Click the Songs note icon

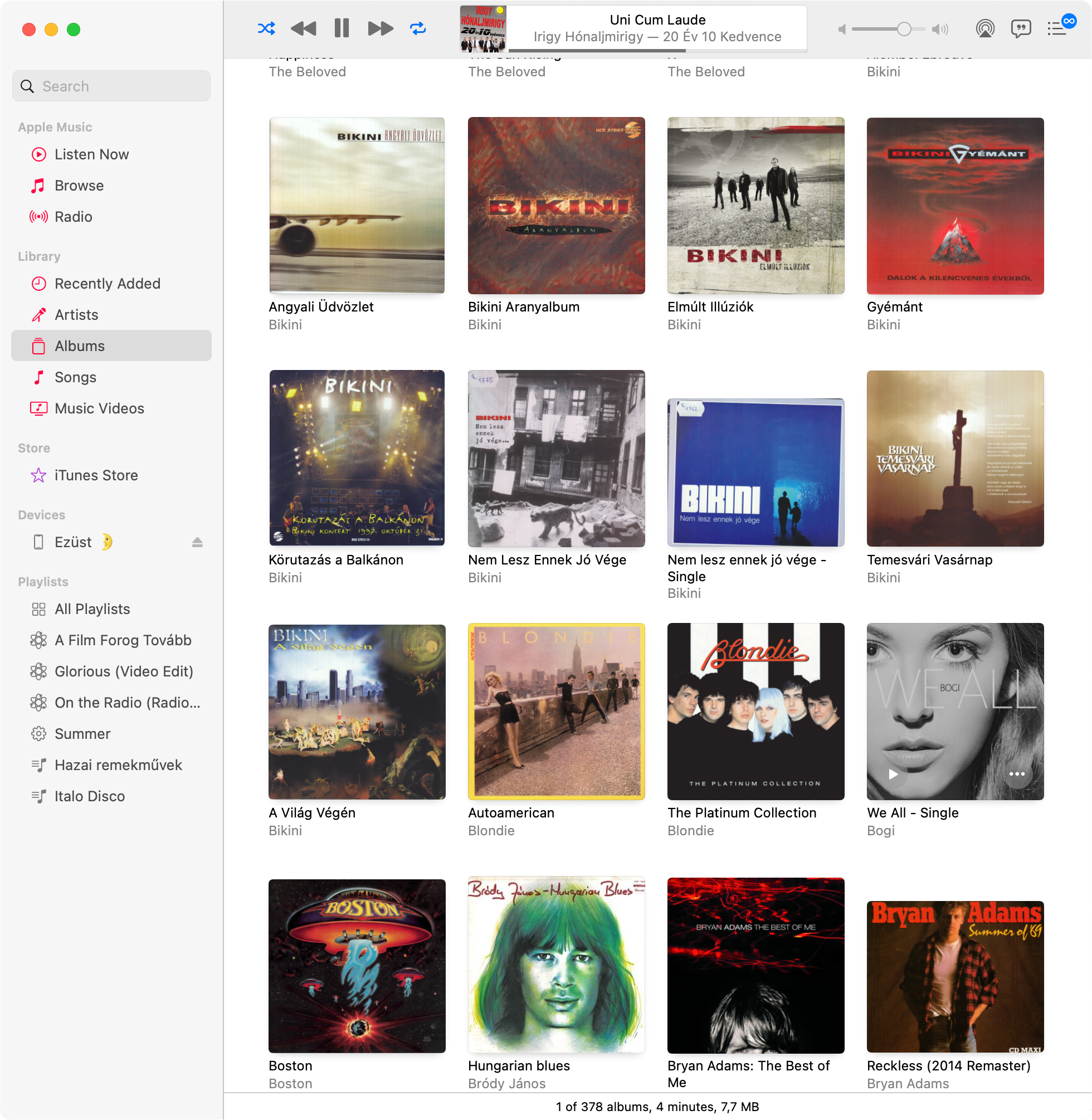pos(38,377)
